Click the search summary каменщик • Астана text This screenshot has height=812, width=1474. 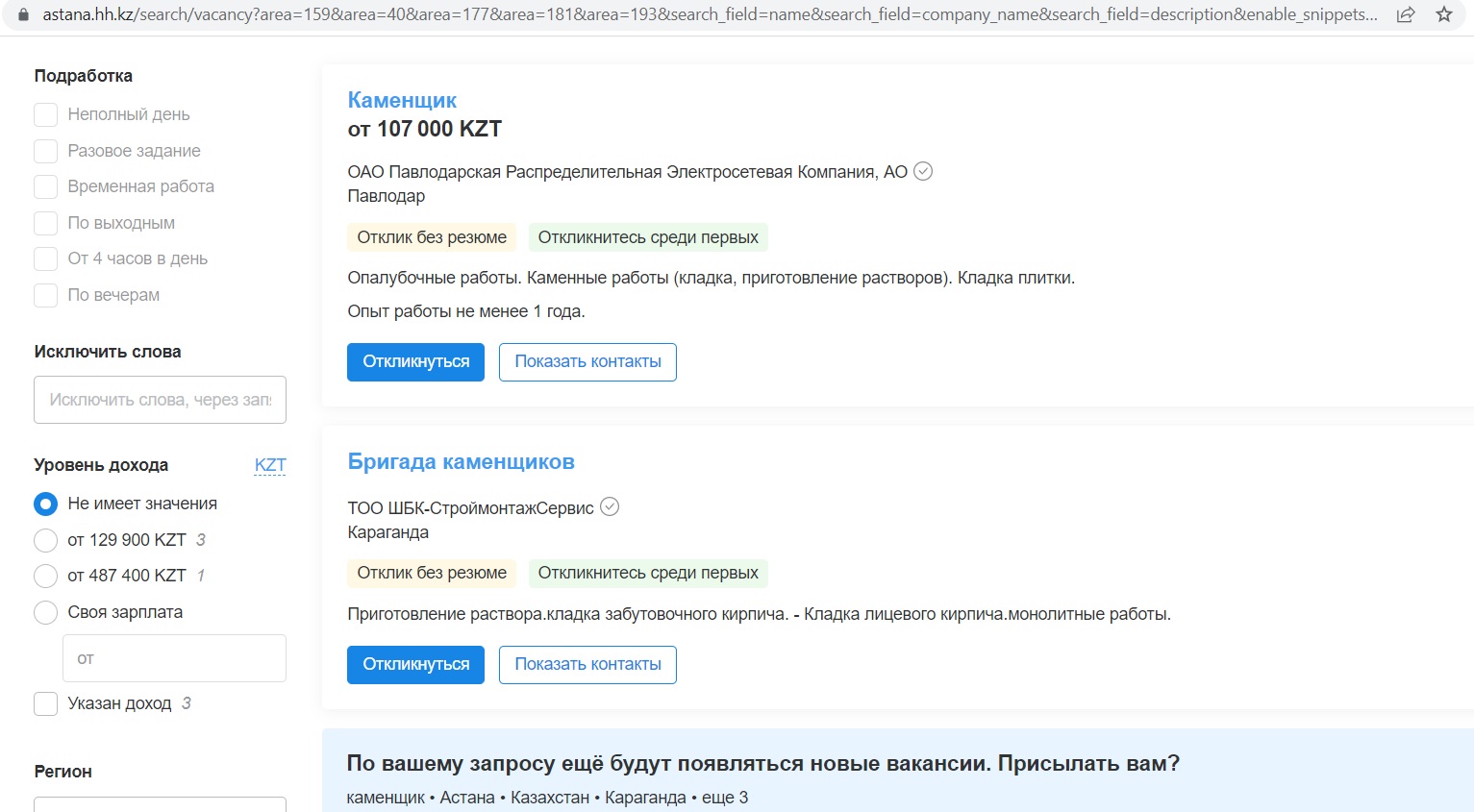coord(547,798)
